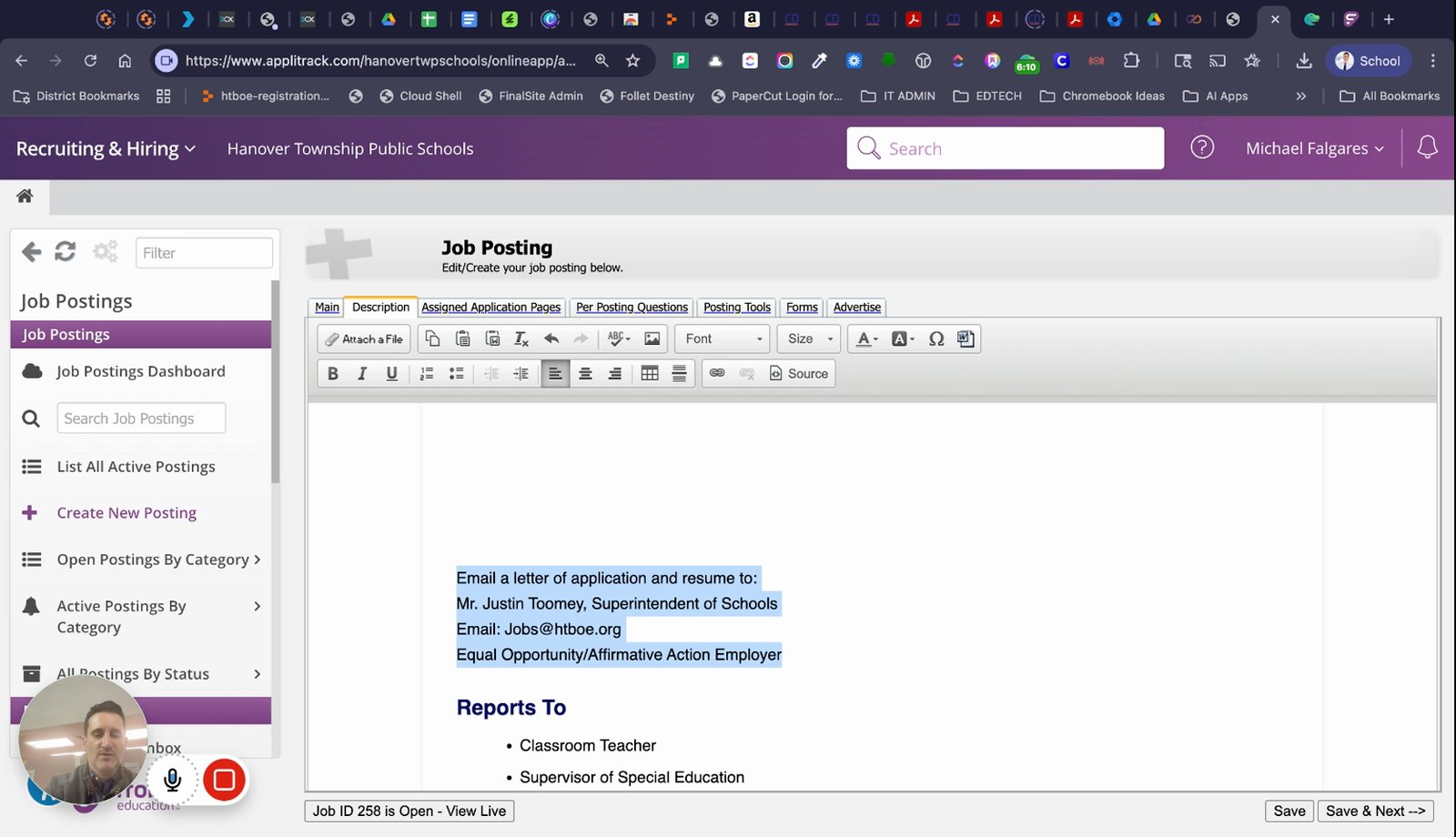Click the Attach a File button

click(x=364, y=338)
